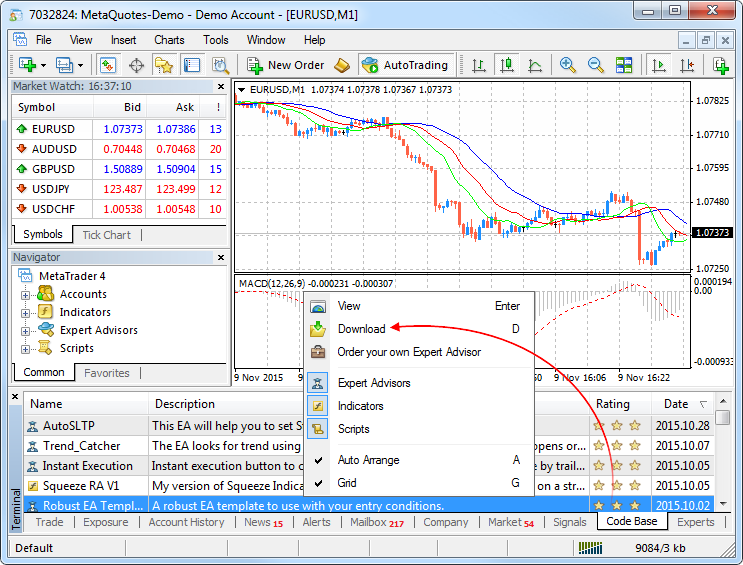Screen dimensions: 743x565
Task: Click the MetaEditor book icon beside New Order
Action: 342,65
